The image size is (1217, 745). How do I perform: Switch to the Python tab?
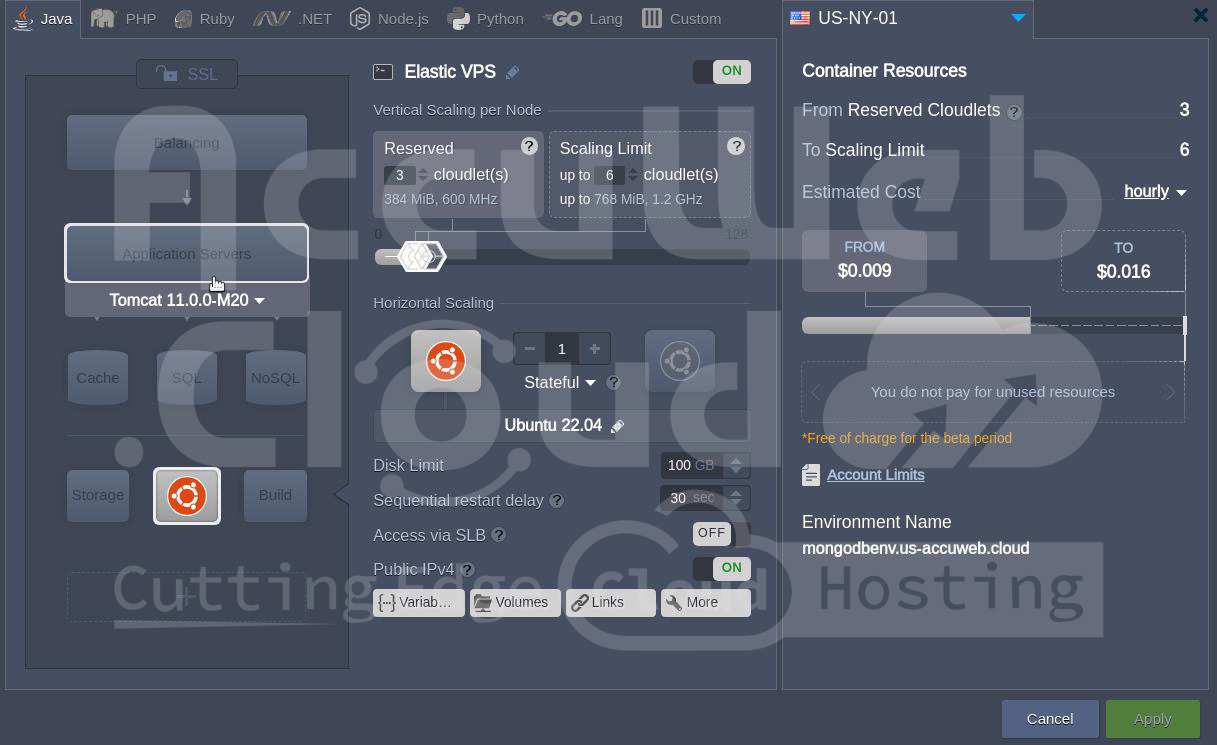click(x=485, y=18)
